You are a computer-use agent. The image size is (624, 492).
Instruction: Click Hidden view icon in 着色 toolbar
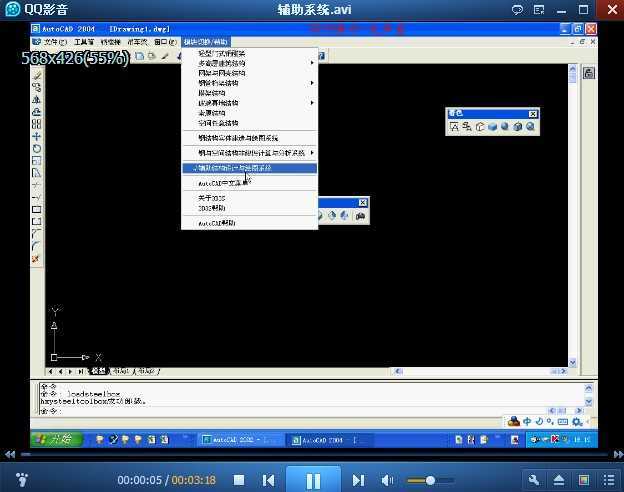coord(480,127)
